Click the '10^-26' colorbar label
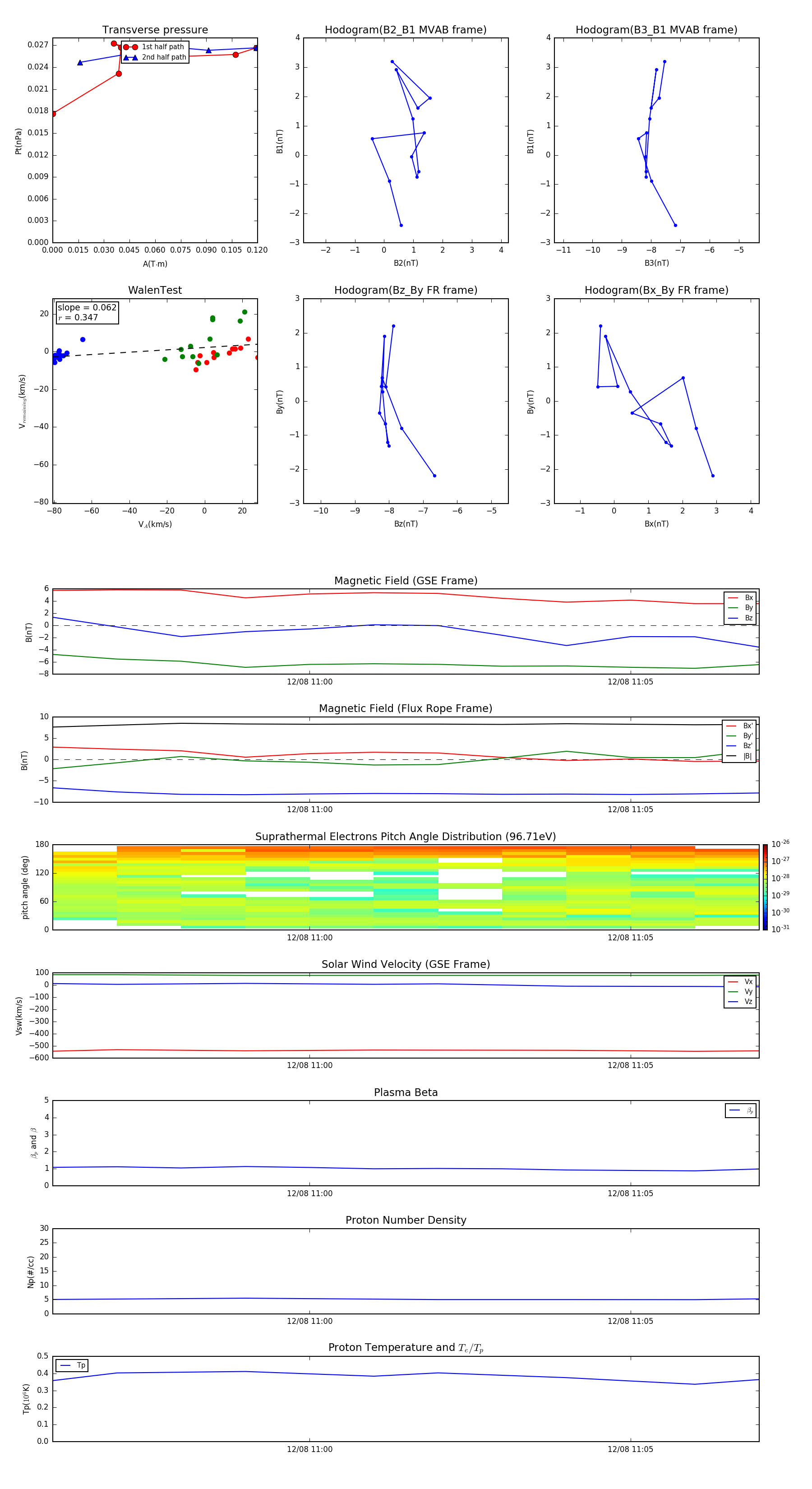The image size is (812, 1489). tap(780, 844)
